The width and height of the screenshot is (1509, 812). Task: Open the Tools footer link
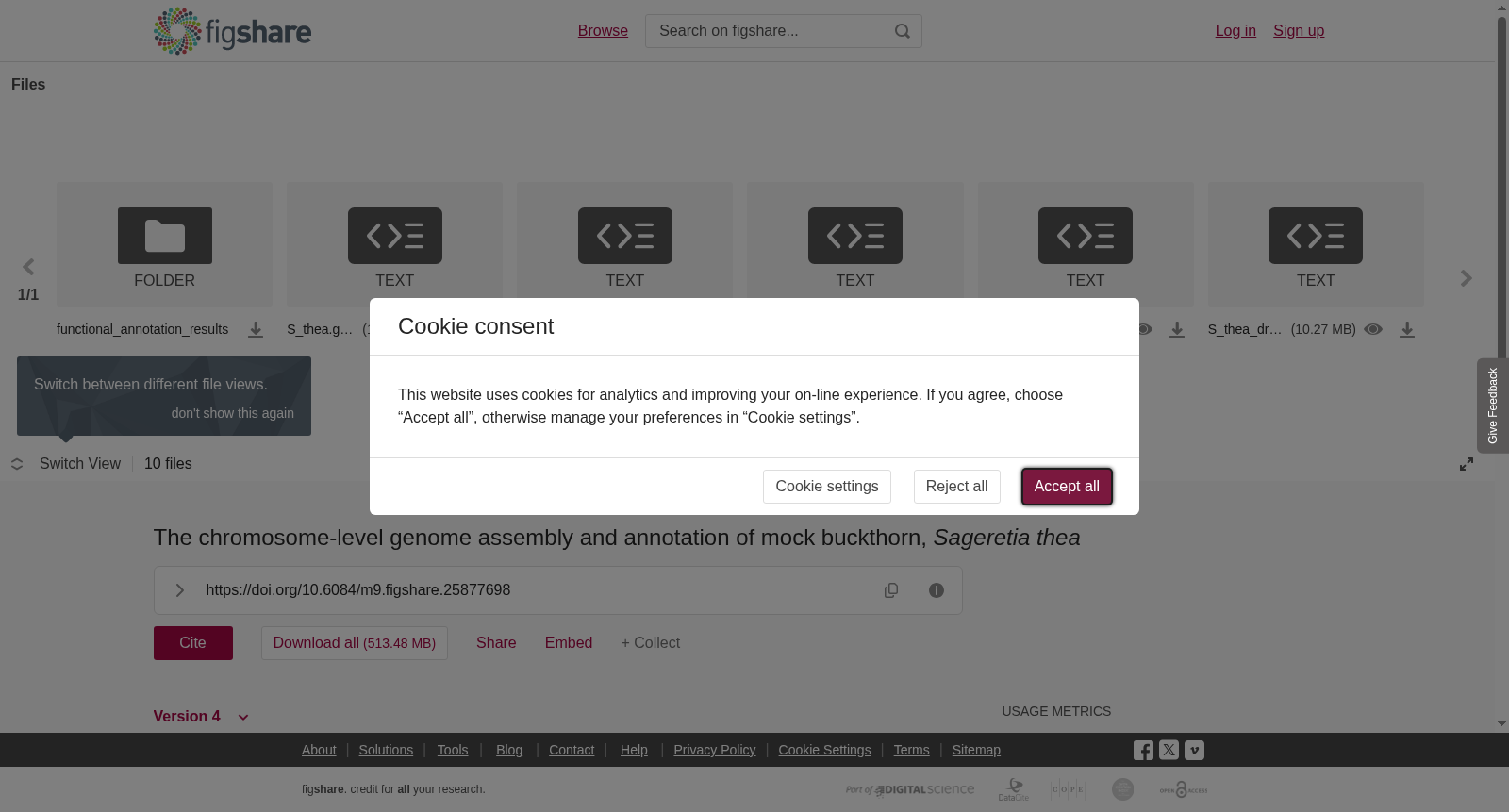[x=453, y=750]
